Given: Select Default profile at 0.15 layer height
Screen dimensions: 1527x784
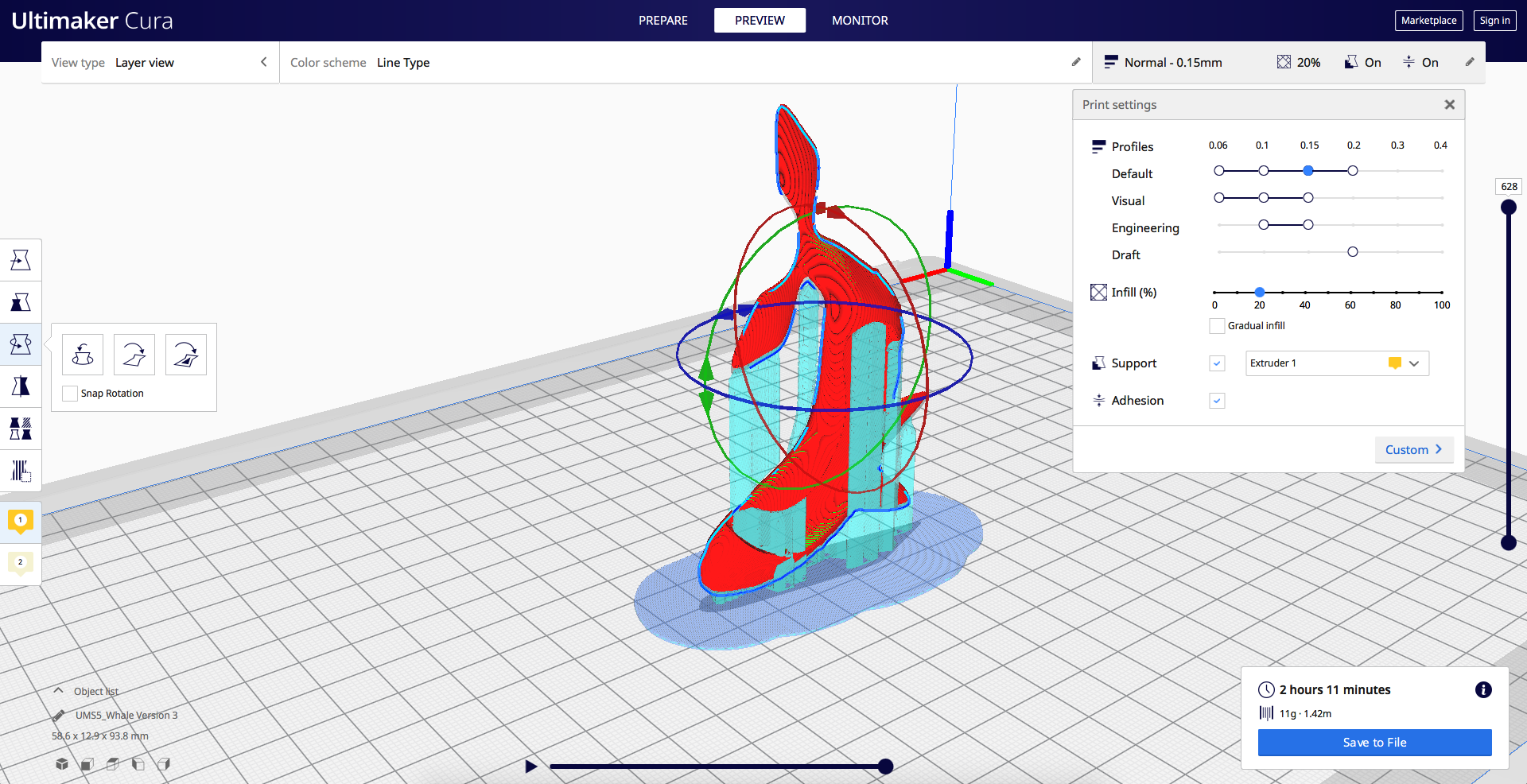Looking at the screenshot, I should tap(1308, 171).
